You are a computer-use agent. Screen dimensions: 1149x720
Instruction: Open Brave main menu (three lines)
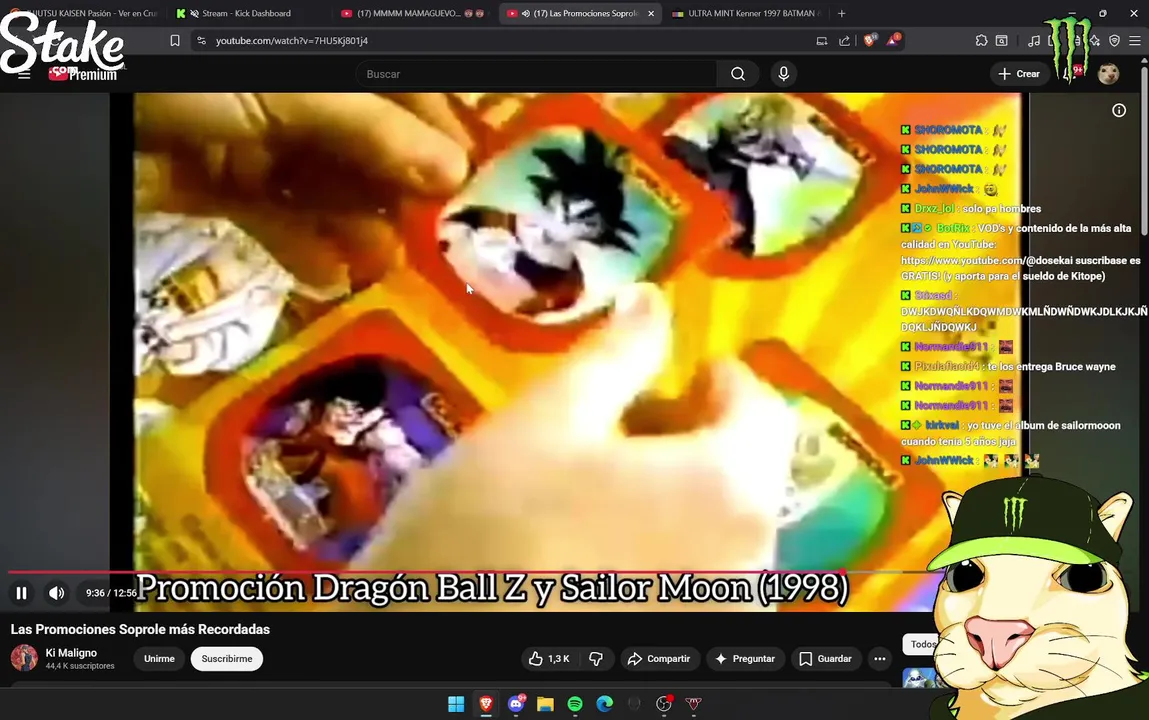[x=1134, y=41]
